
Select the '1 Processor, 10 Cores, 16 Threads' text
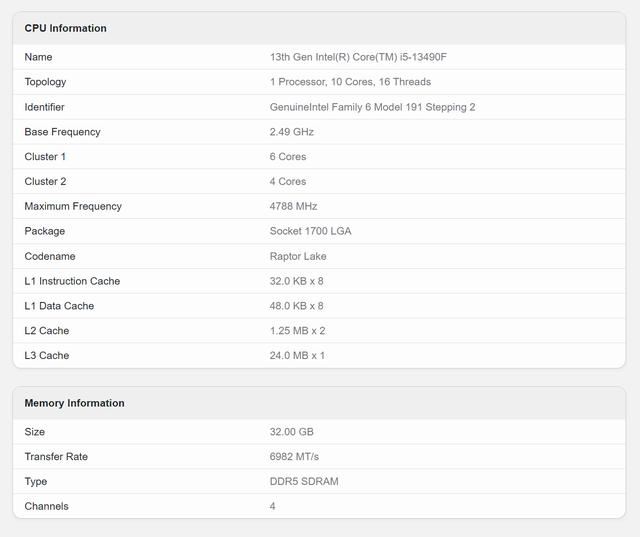point(350,82)
